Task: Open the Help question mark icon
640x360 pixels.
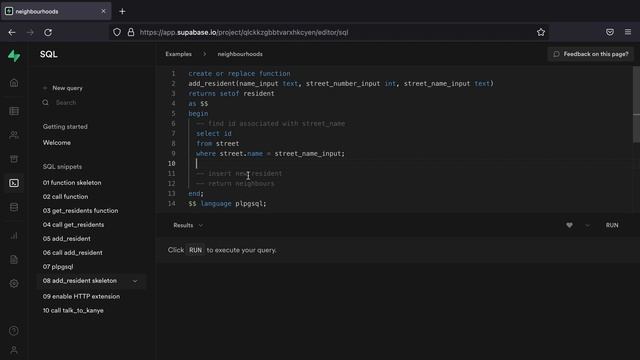Action: [14, 331]
